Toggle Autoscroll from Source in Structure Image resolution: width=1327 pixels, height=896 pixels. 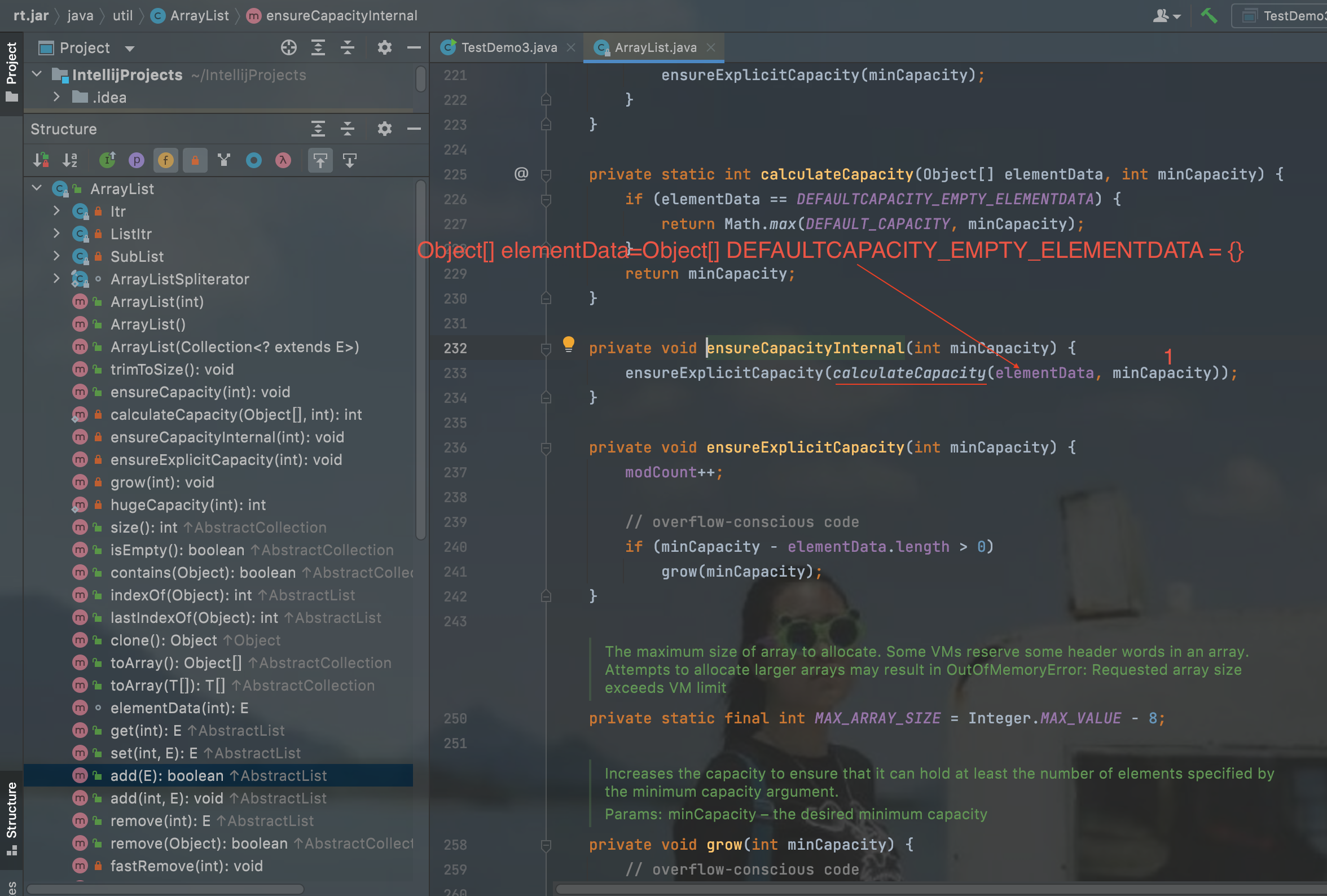tap(349, 160)
